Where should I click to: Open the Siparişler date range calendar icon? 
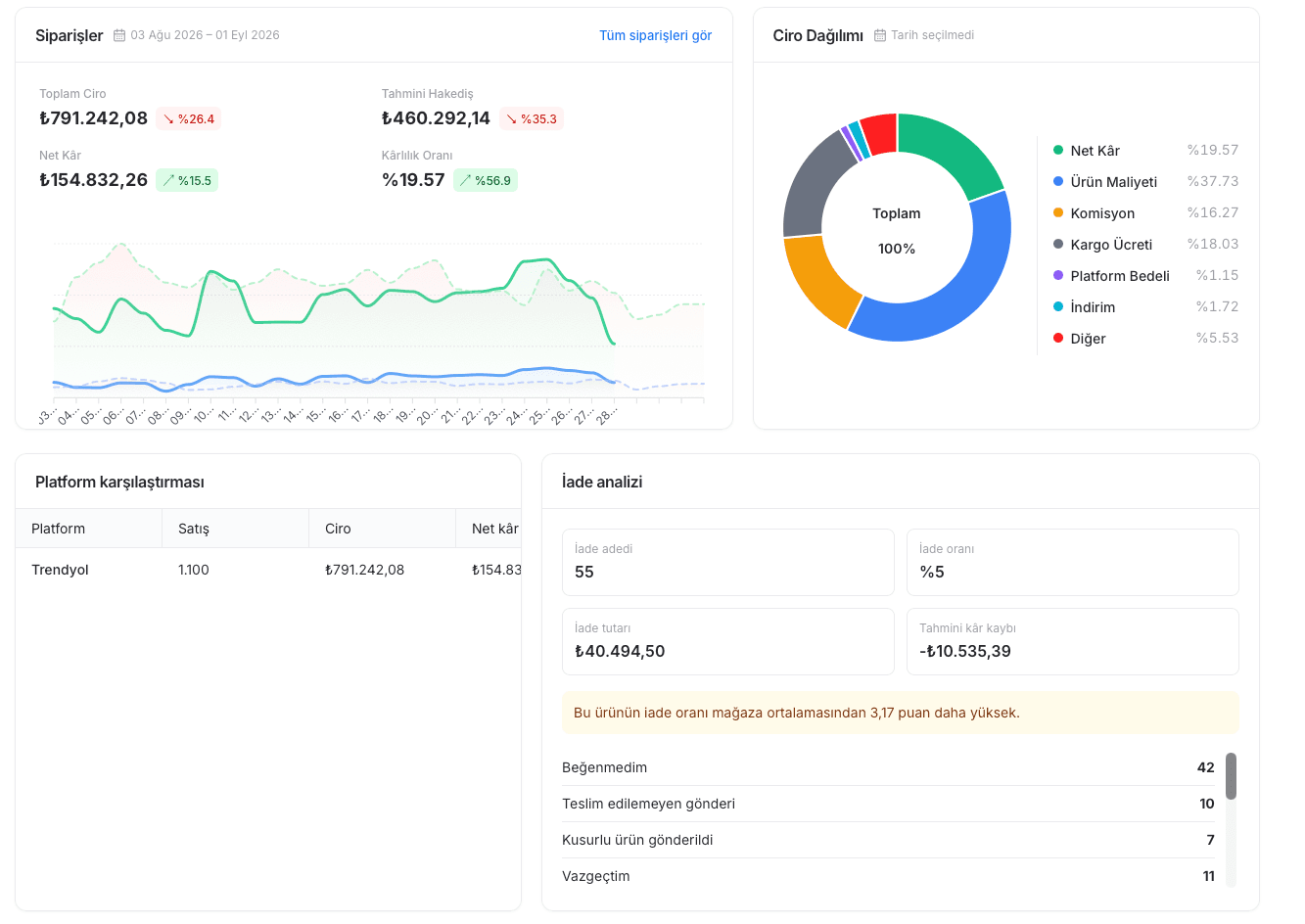119,35
